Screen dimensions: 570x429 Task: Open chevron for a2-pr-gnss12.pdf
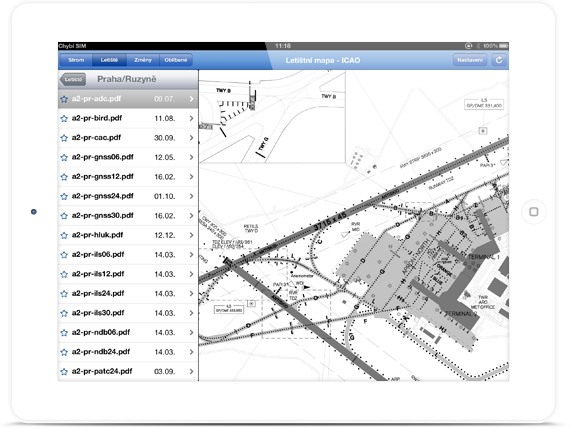tap(191, 177)
